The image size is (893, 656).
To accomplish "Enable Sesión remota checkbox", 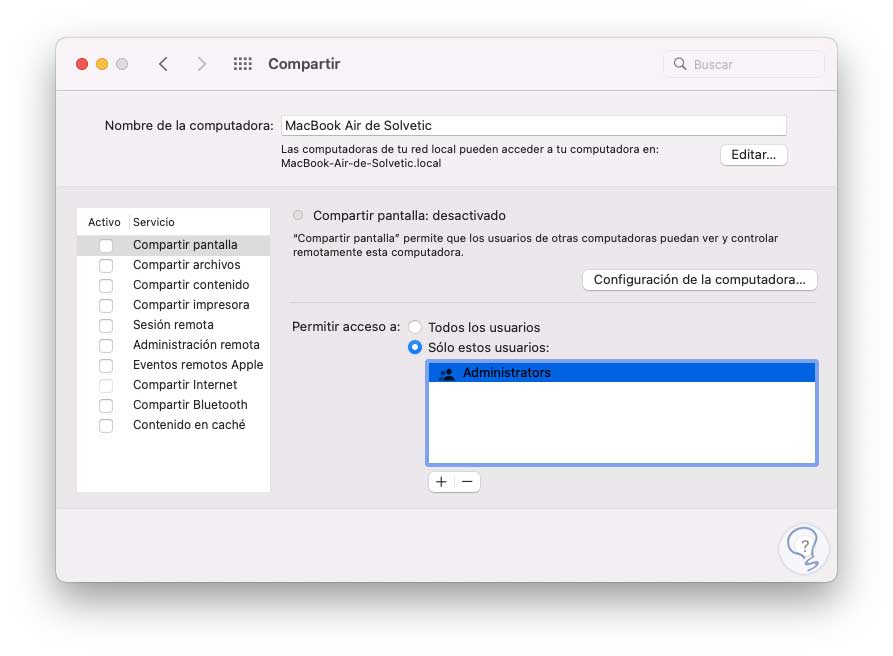I will click(x=106, y=325).
